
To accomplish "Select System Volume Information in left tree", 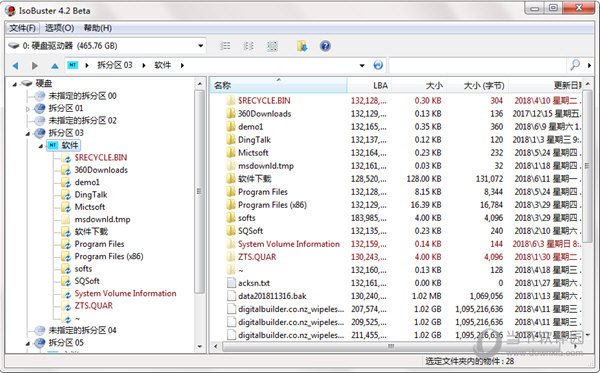I will click(125, 293).
